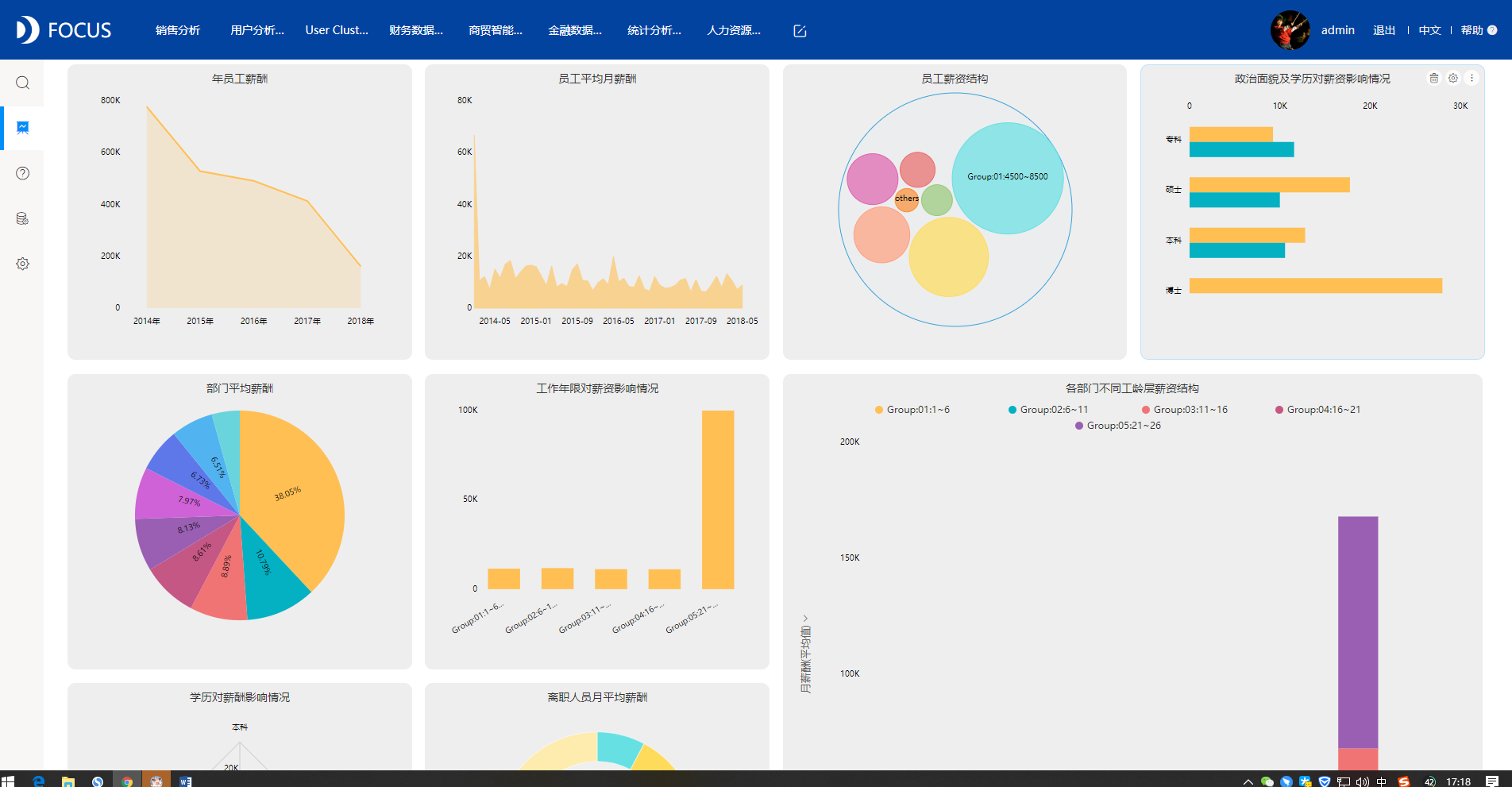Click the 中 input-language indicator in the tray

click(x=1382, y=781)
